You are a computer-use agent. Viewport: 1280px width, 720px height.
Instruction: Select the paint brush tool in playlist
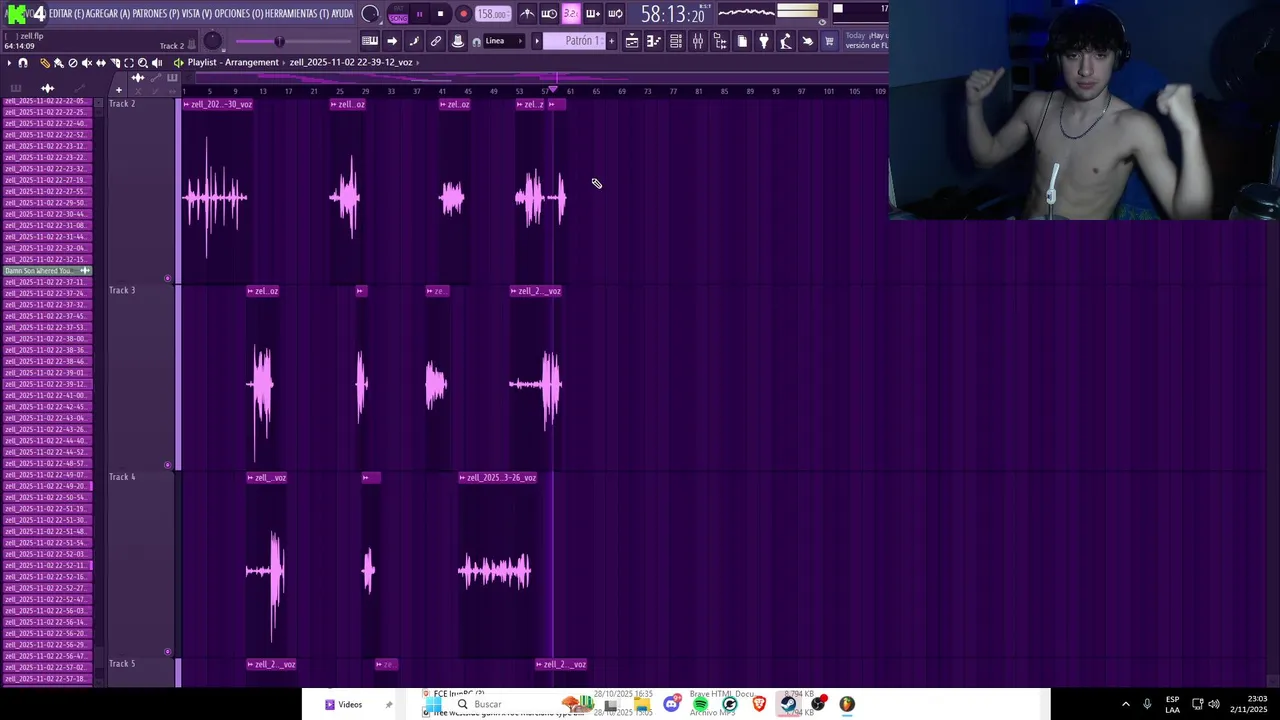[x=58, y=63]
